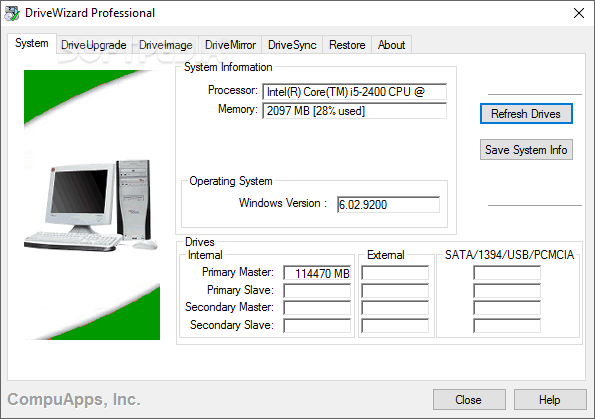The width and height of the screenshot is (595, 419).
Task: Click the first SATA/1394/USB/PCMCIA drive field
Action: 507,273
